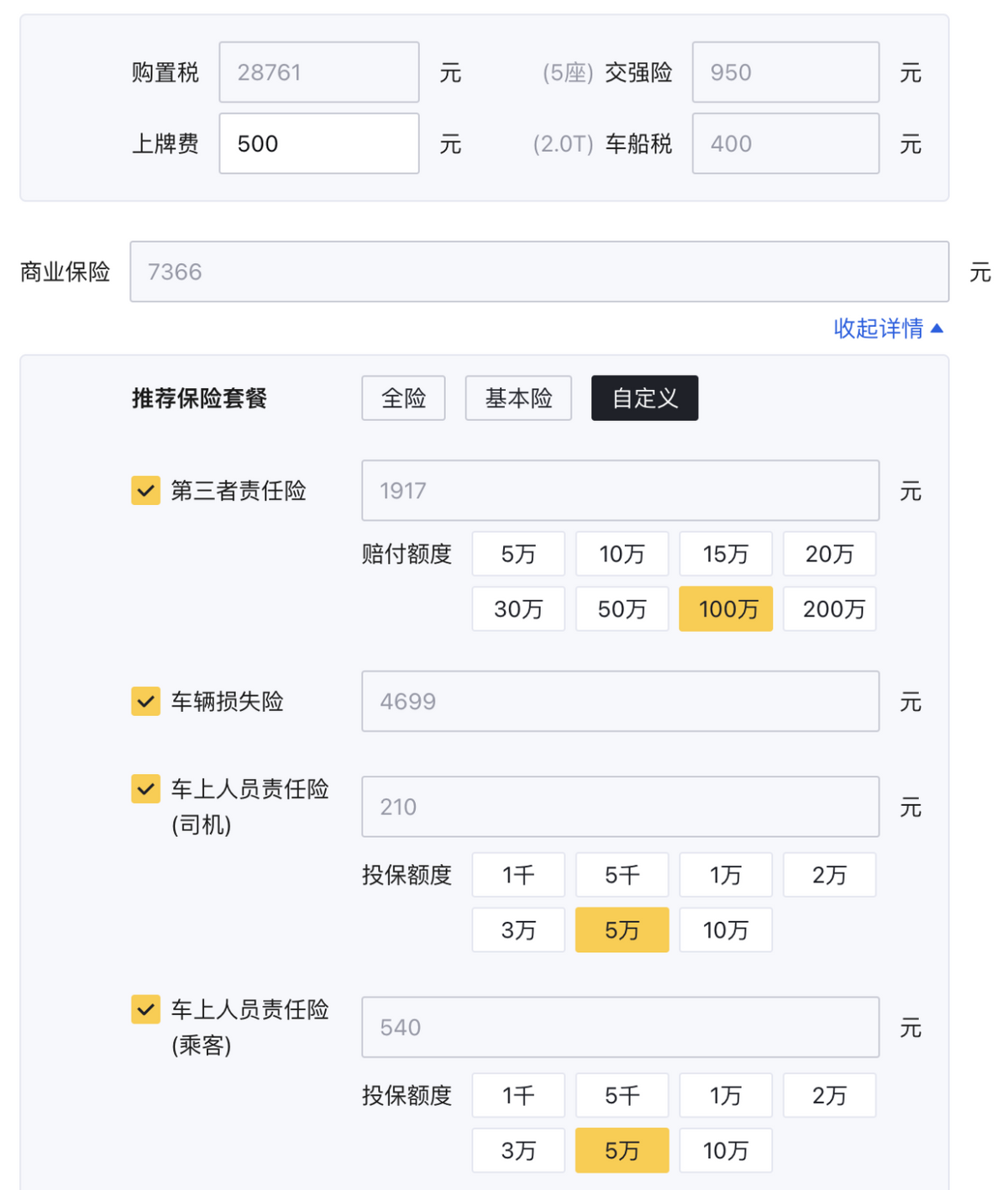Select the 全险 insurance package

(x=403, y=398)
